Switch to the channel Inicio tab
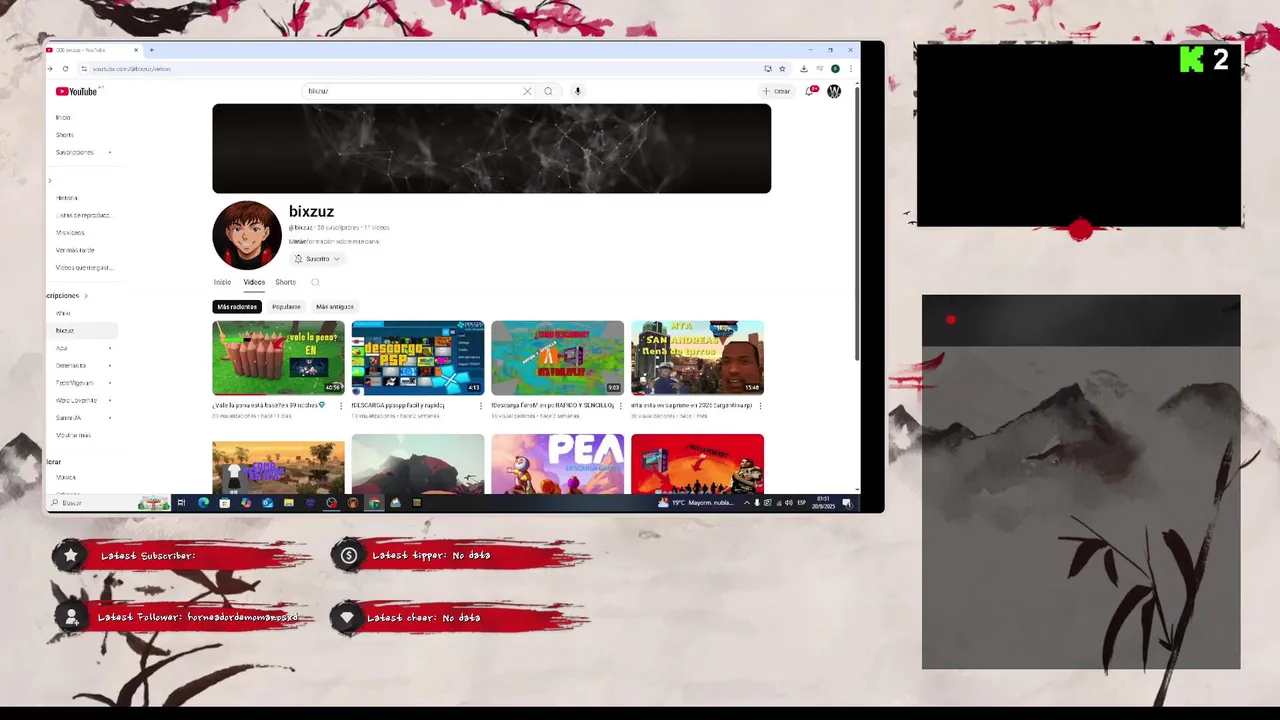The width and height of the screenshot is (1280, 720). [x=222, y=282]
